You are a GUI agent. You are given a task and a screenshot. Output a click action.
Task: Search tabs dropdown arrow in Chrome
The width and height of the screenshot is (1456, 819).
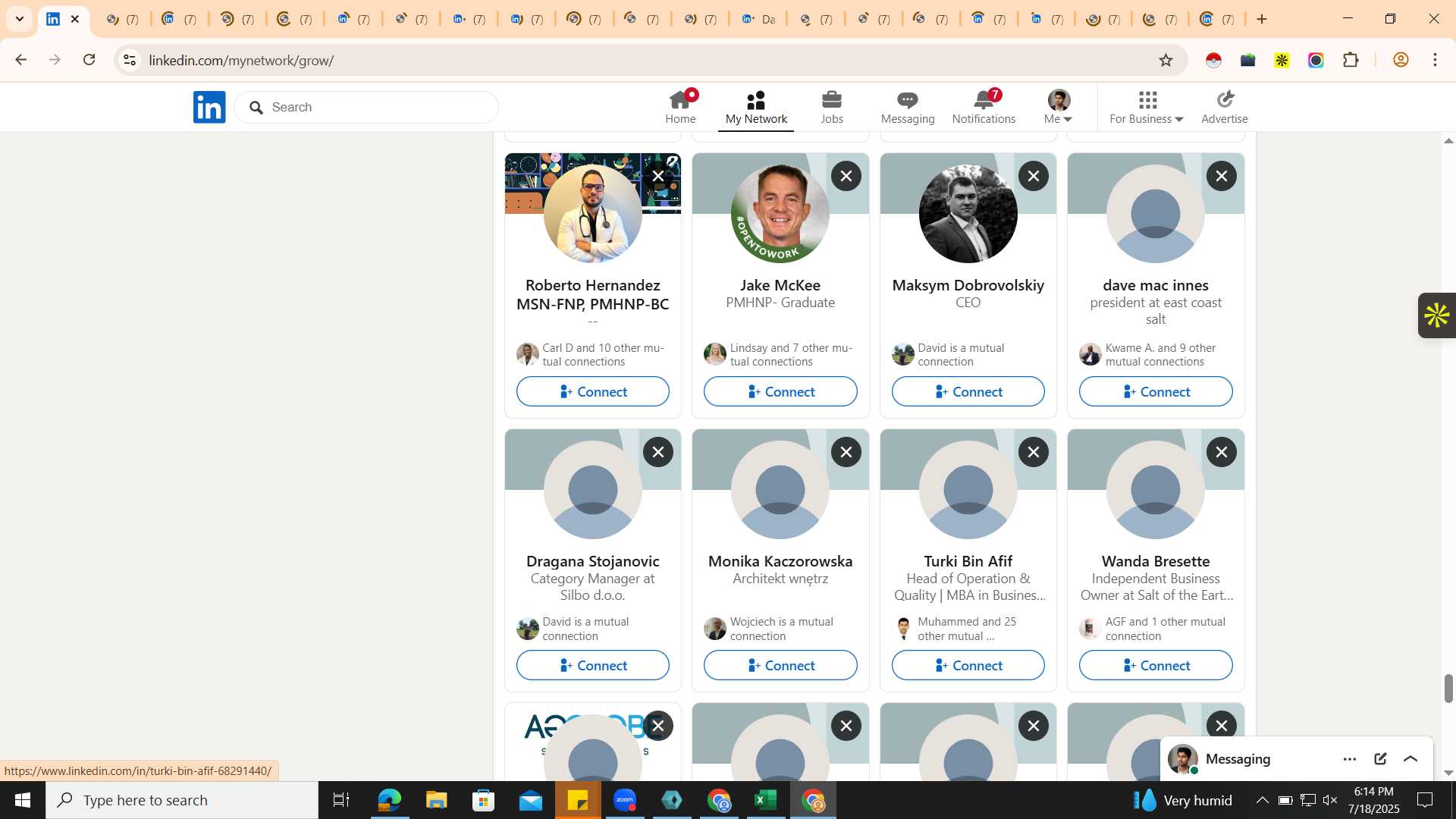click(x=20, y=19)
